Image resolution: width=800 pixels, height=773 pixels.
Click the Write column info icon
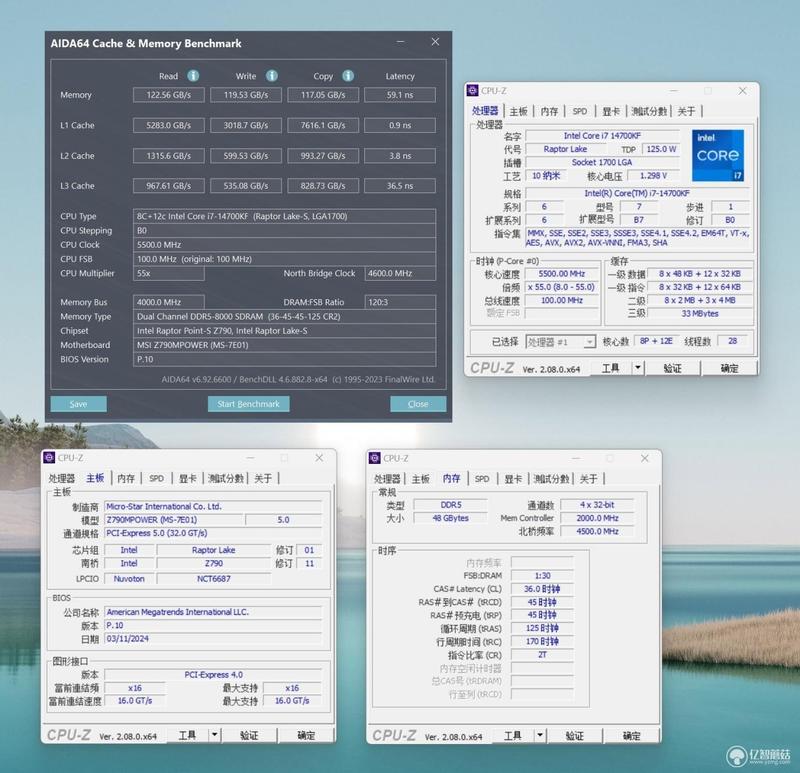[272, 76]
